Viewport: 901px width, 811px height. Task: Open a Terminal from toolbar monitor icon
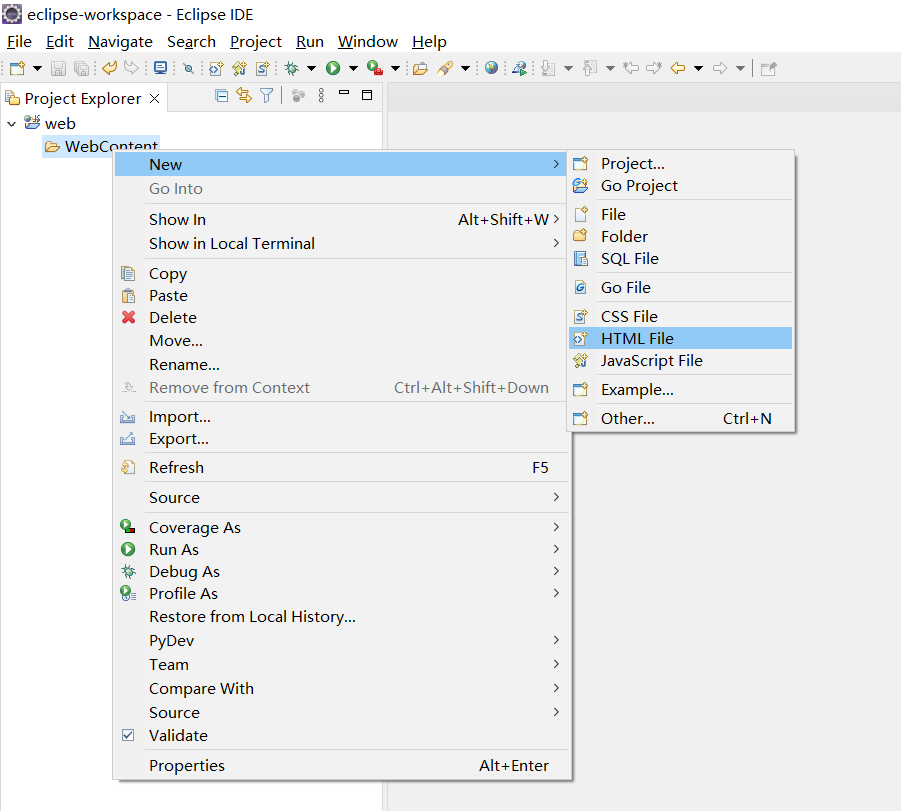point(160,68)
